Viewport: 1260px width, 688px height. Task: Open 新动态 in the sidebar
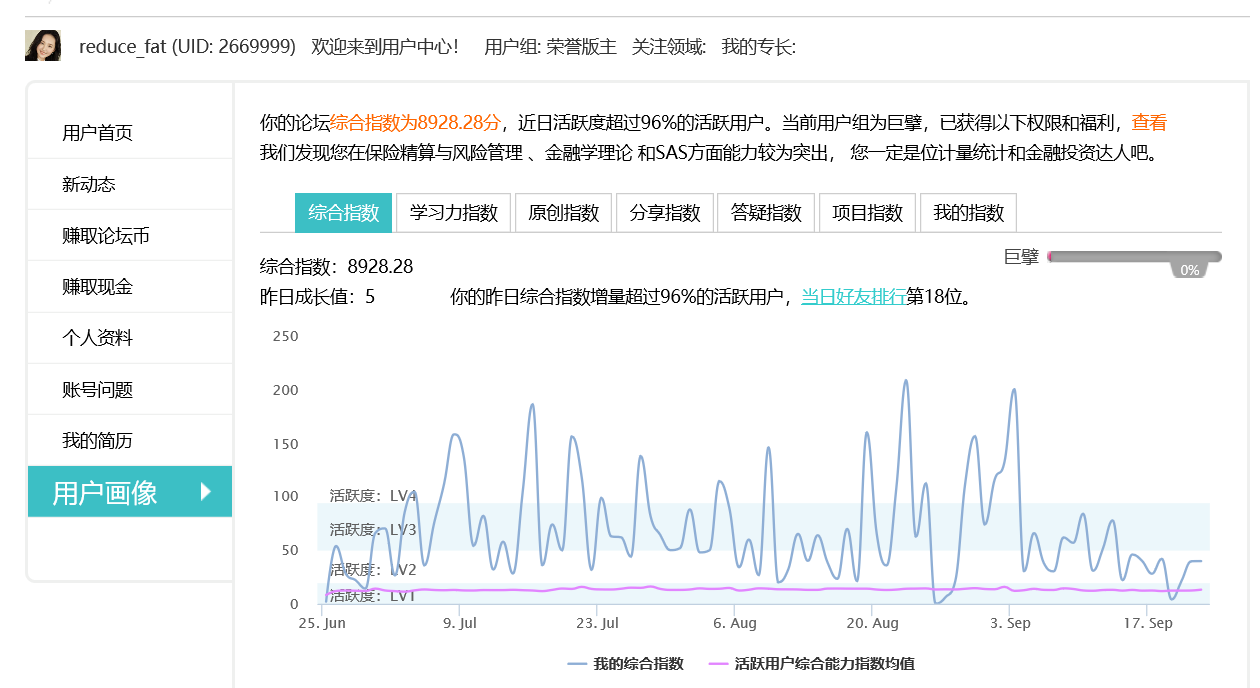point(130,184)
